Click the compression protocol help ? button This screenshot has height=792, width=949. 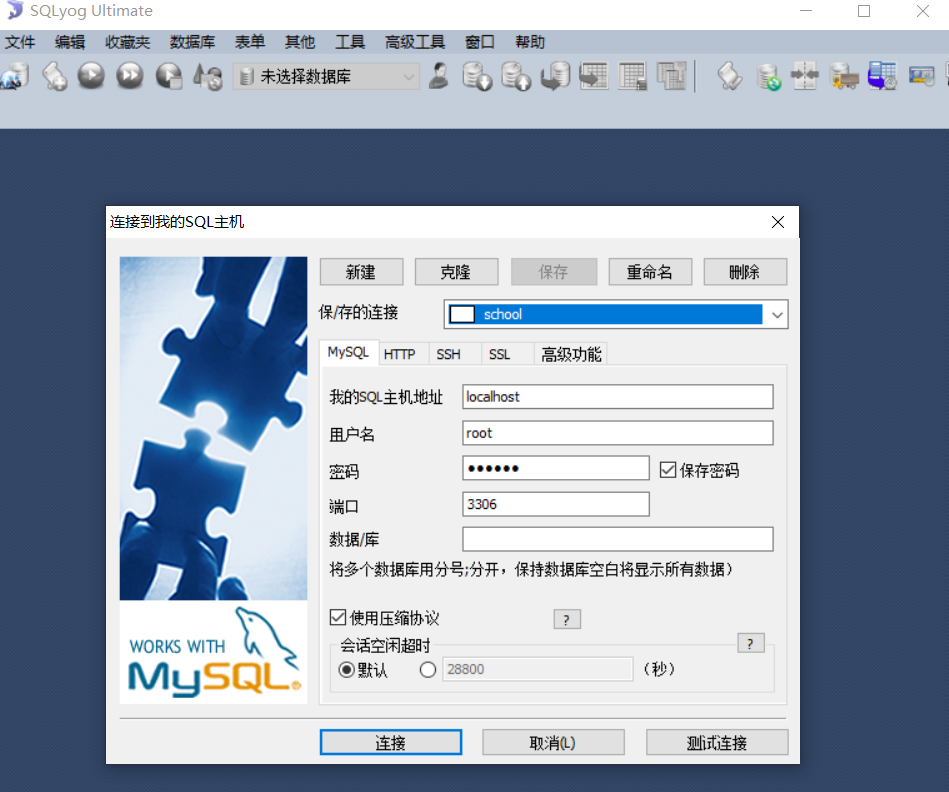[567, 619]
